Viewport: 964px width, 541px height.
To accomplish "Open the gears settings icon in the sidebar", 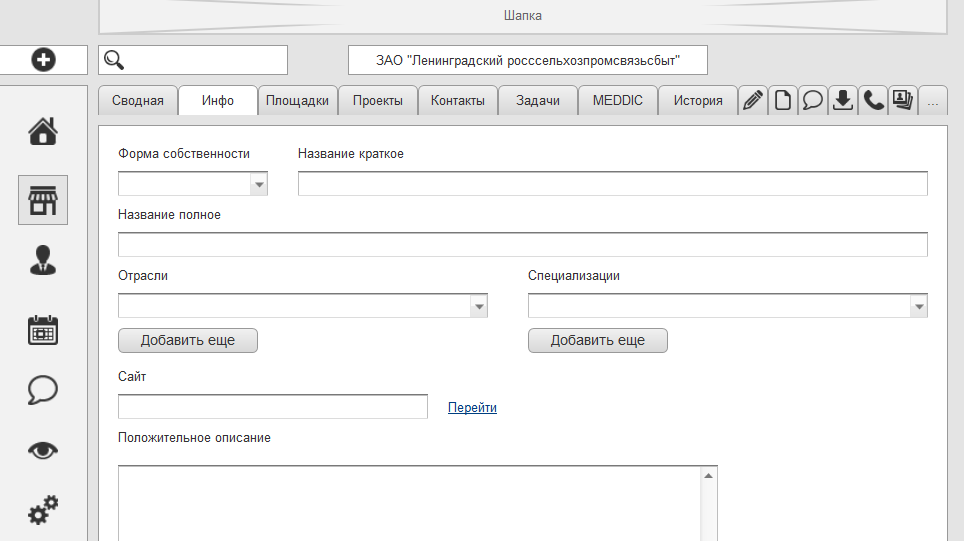I will [x=43, y=511].
